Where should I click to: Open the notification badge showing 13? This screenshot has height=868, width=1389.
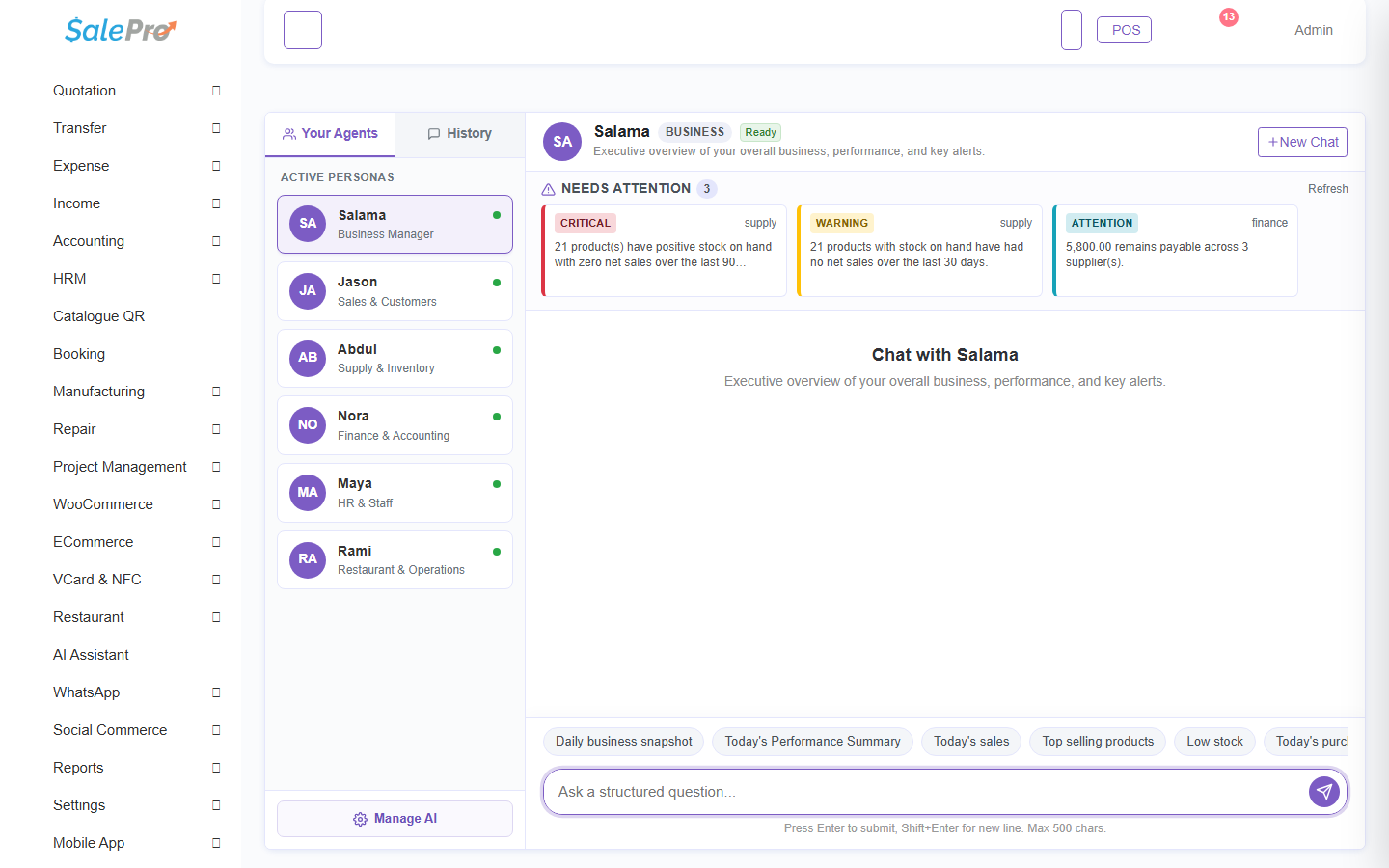click(1228, 17)
